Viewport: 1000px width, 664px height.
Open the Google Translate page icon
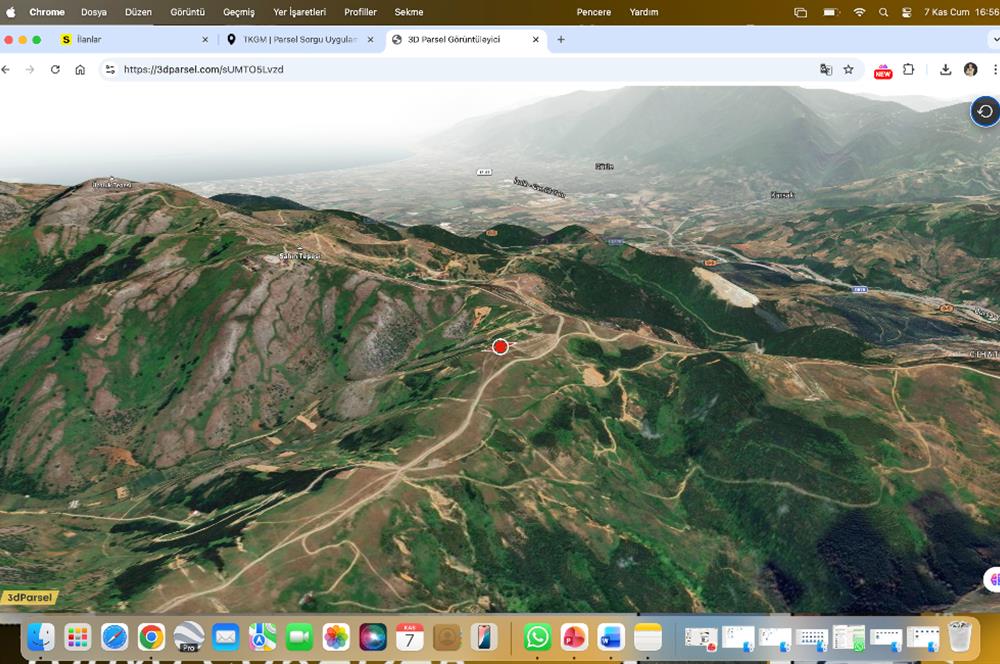(x=826, y=70)
